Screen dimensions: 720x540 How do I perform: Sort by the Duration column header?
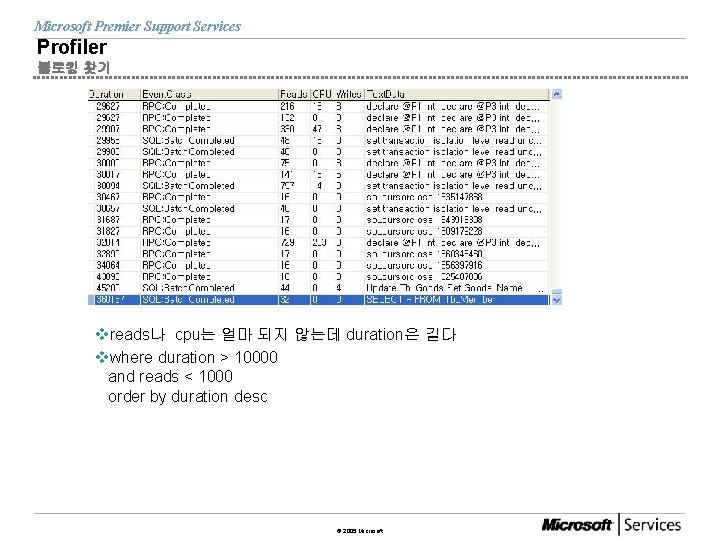tap(114, 94)
